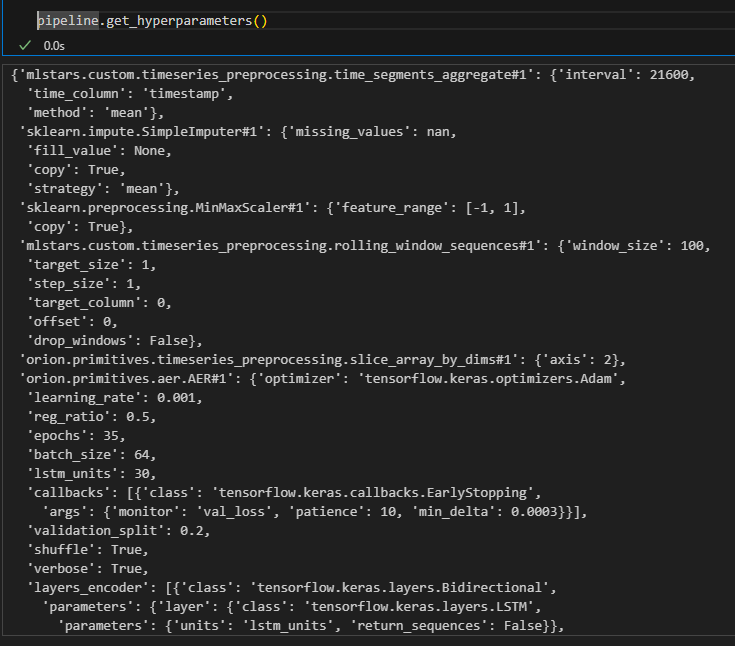This screenshot has height=646, width=735.
Task: Click the time_segments_aggregate#1 key text
Action: (x=276, y=75)
